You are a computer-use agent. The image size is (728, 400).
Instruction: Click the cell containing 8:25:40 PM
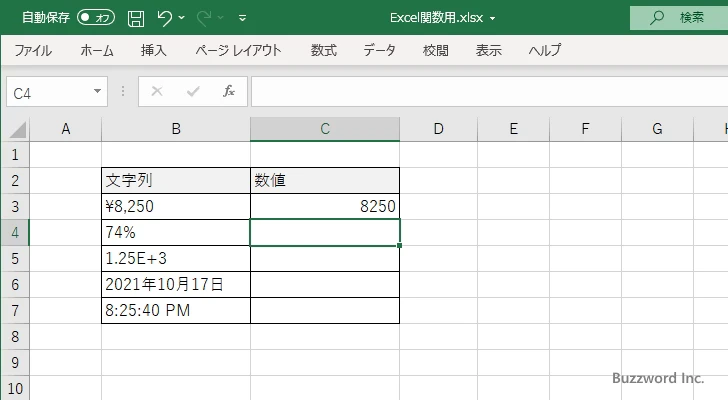pos(176,310)
